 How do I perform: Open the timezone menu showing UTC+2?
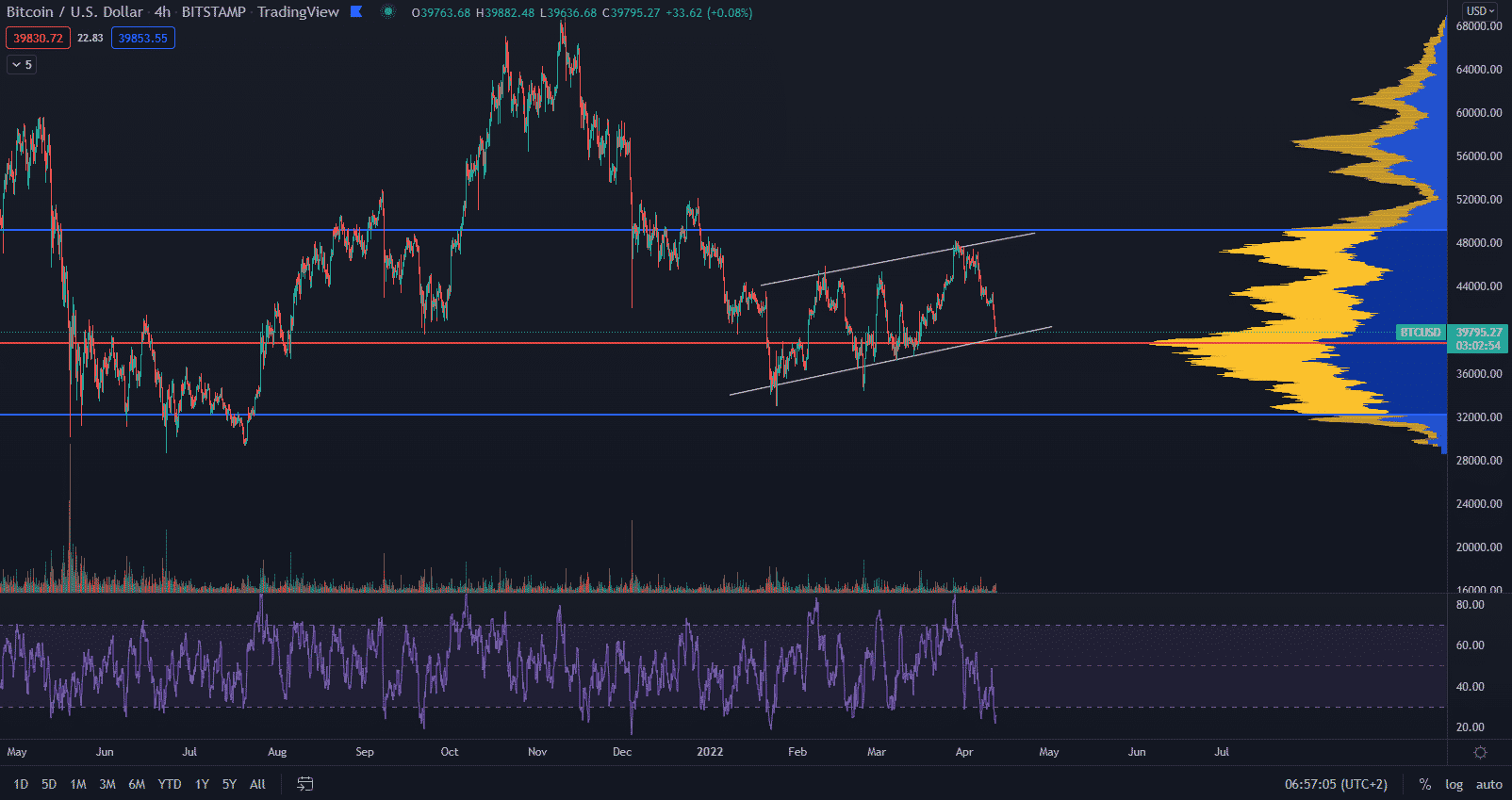1336,784
